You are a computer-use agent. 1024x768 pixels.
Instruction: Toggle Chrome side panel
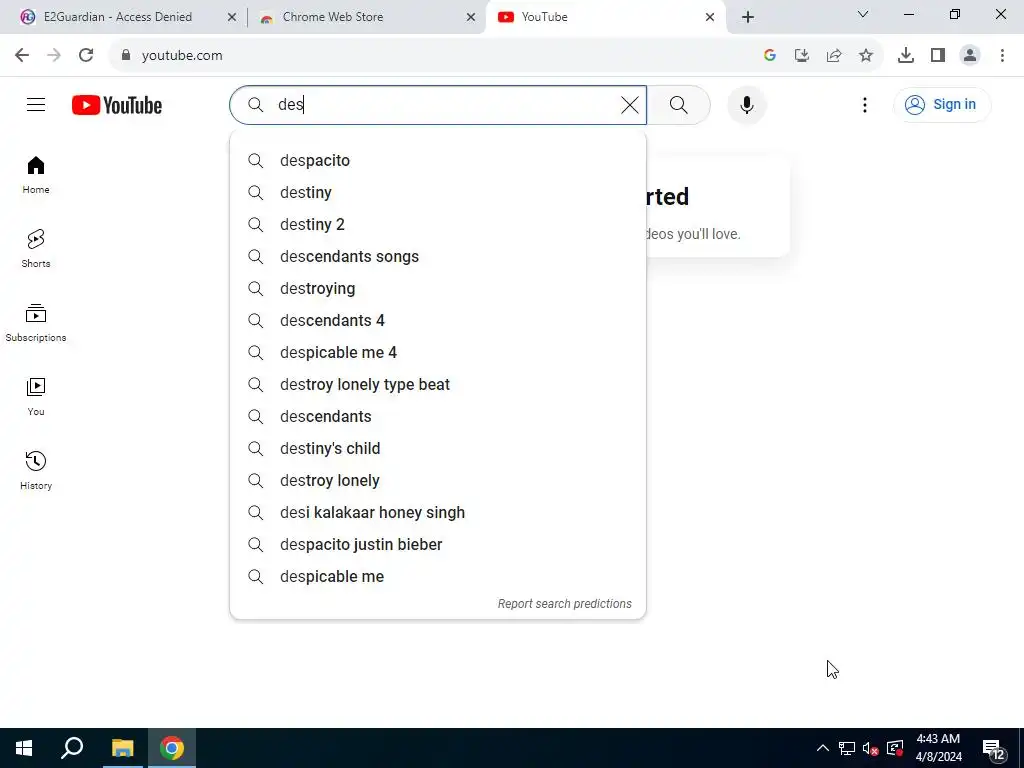coord(938,55)
